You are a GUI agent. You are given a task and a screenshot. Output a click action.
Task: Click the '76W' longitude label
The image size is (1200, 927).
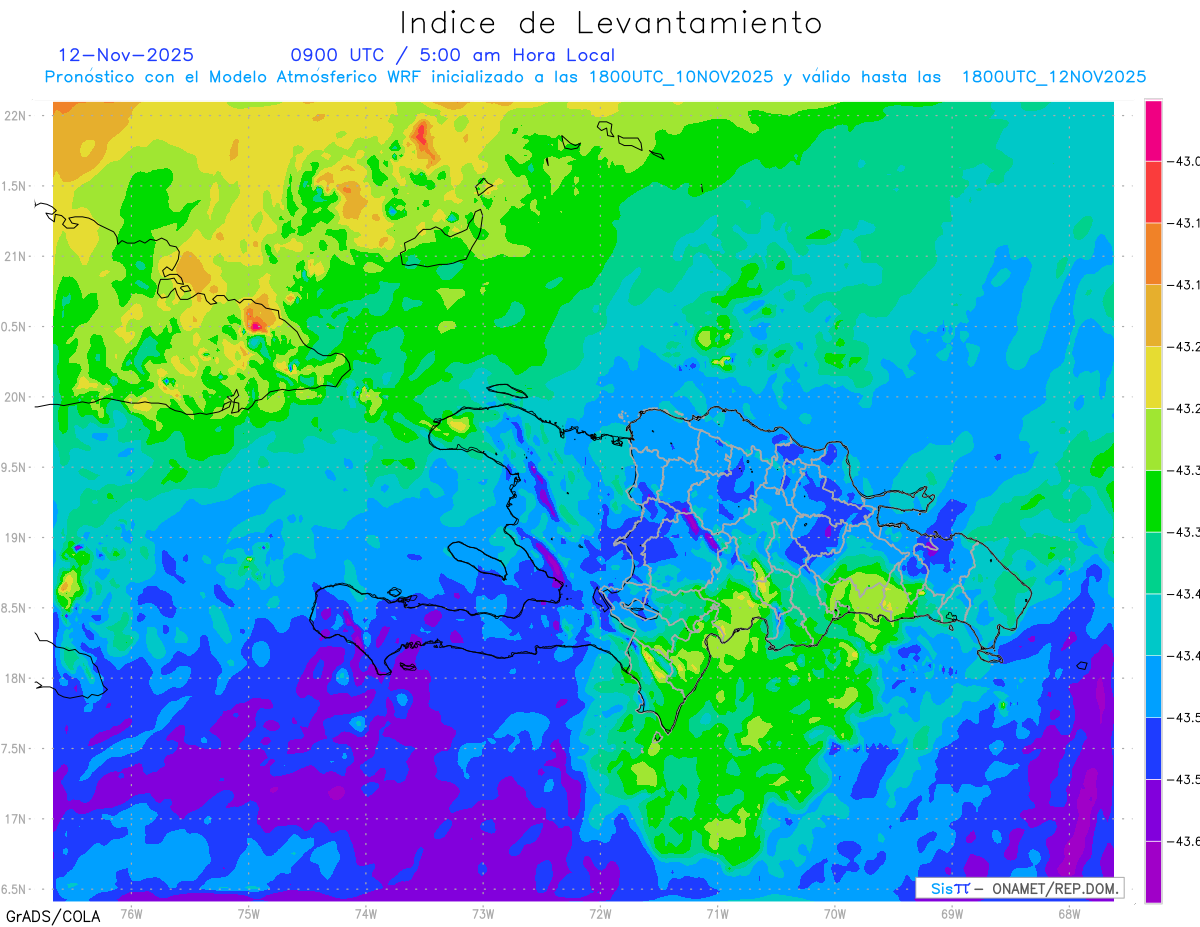coord(131,912)
